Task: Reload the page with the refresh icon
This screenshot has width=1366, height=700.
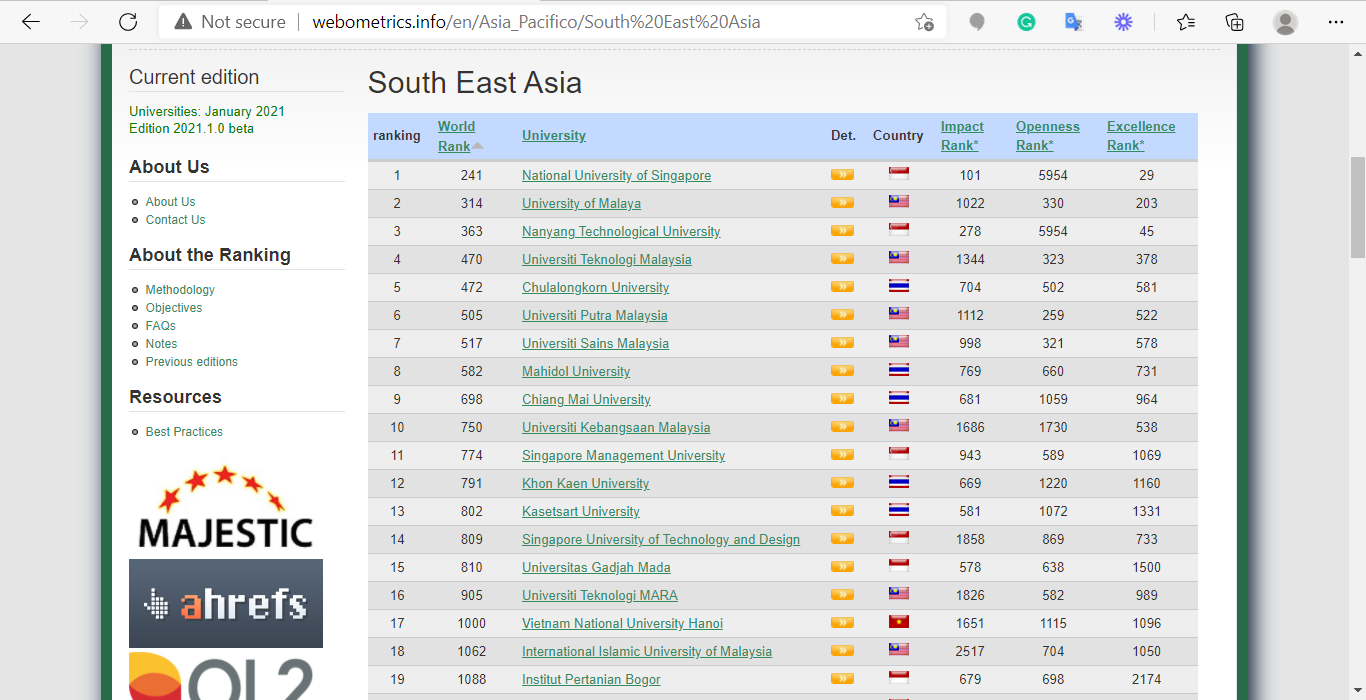Action: point(128,21)
